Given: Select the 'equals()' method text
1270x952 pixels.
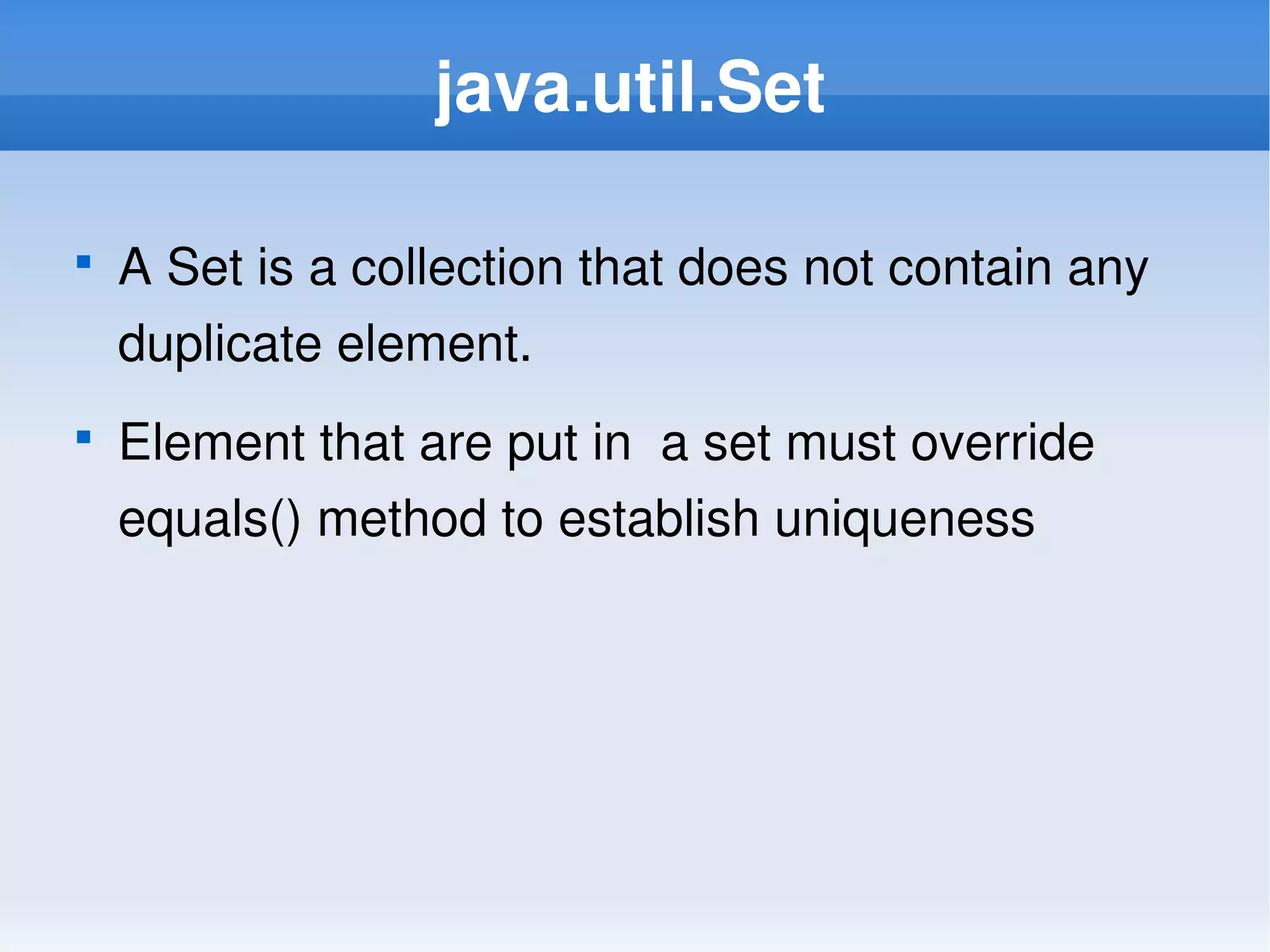Looking at the screenshot, I should (x=210, y=520).
